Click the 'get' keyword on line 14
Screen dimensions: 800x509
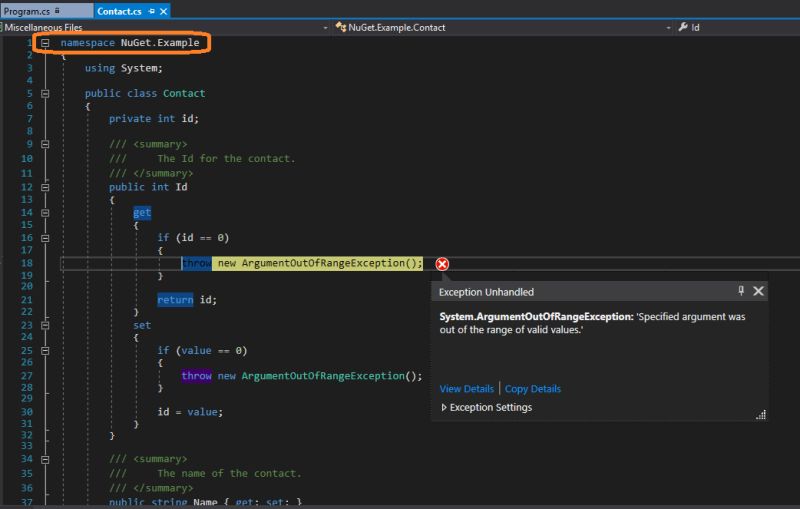[x=142, y=213]
